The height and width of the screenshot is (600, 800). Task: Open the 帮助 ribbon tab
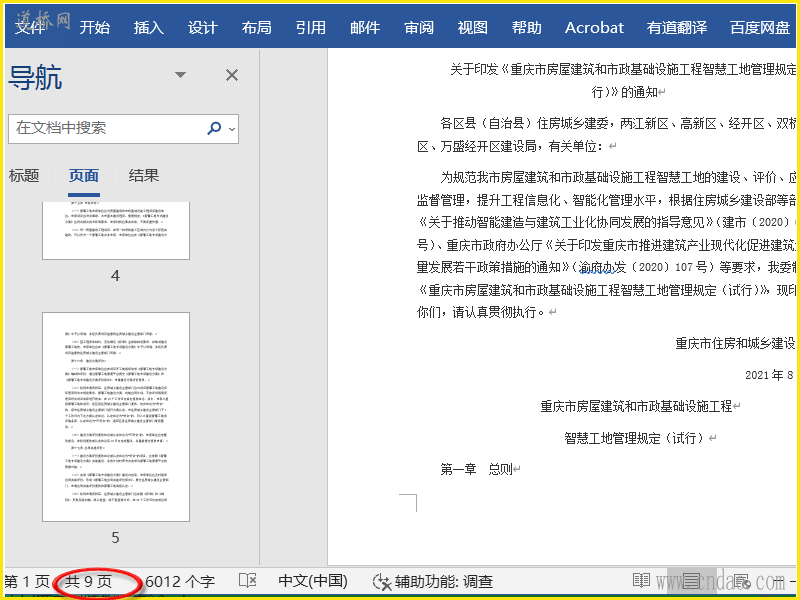pos(527,28)
